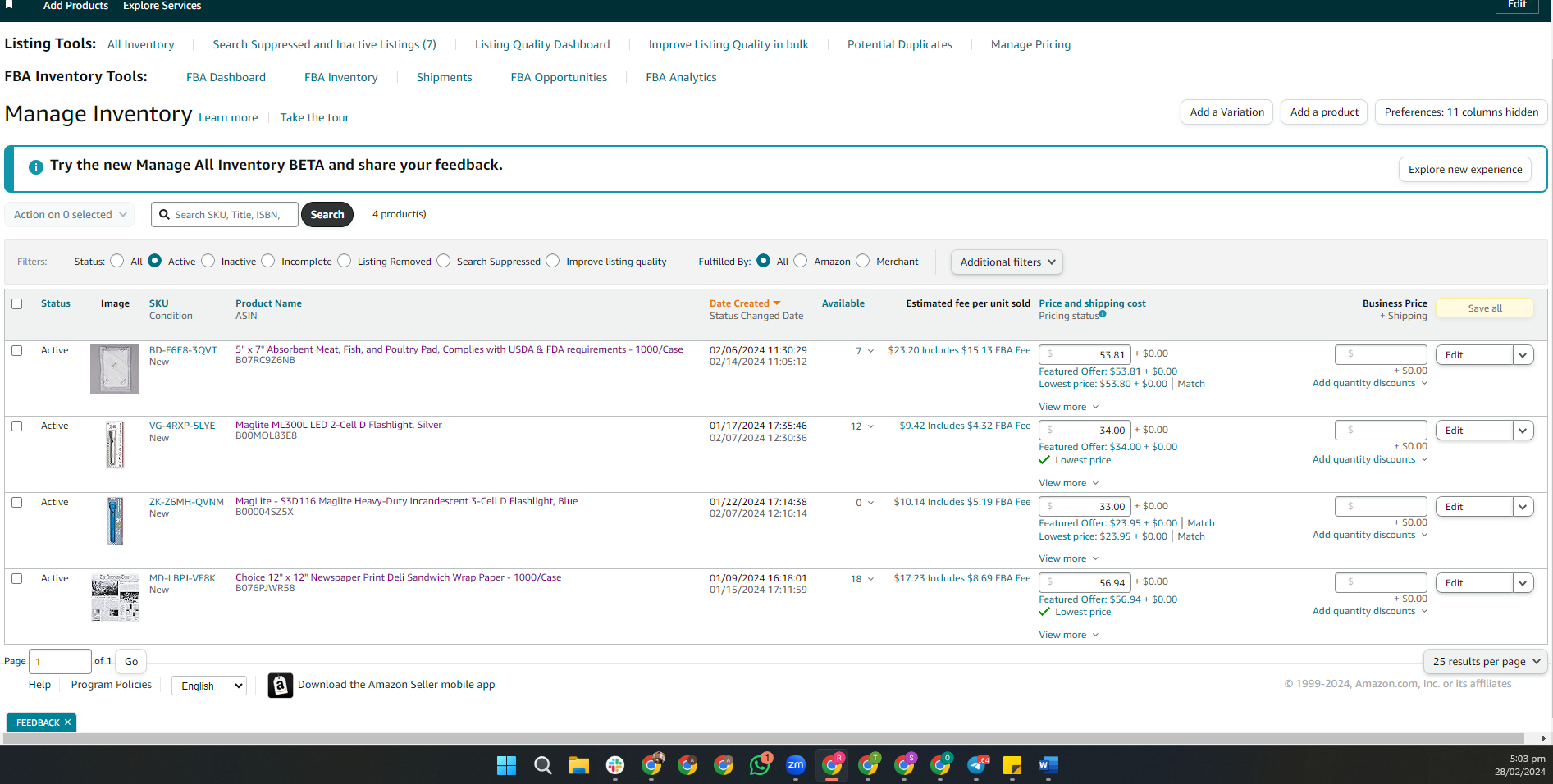Open the blue MagLite flashlight thumbnail
The height and width of the screenshot is (784, 1553).
pyautogui.click(x=115, y=521)
